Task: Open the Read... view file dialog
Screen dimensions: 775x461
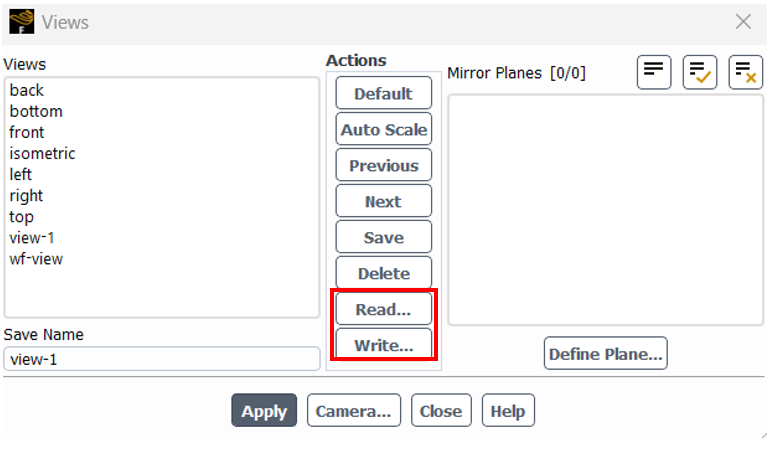Action: point(384,309)
